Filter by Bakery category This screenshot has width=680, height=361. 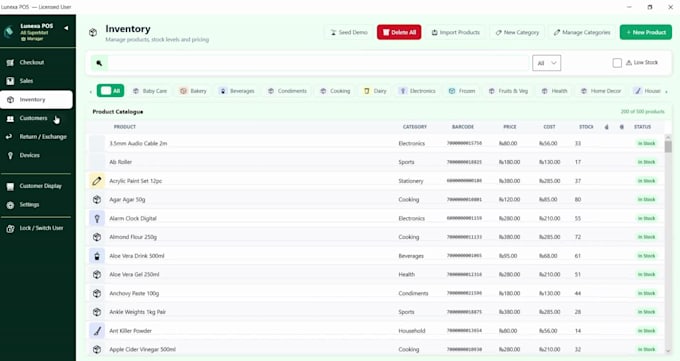pos(193,91)
